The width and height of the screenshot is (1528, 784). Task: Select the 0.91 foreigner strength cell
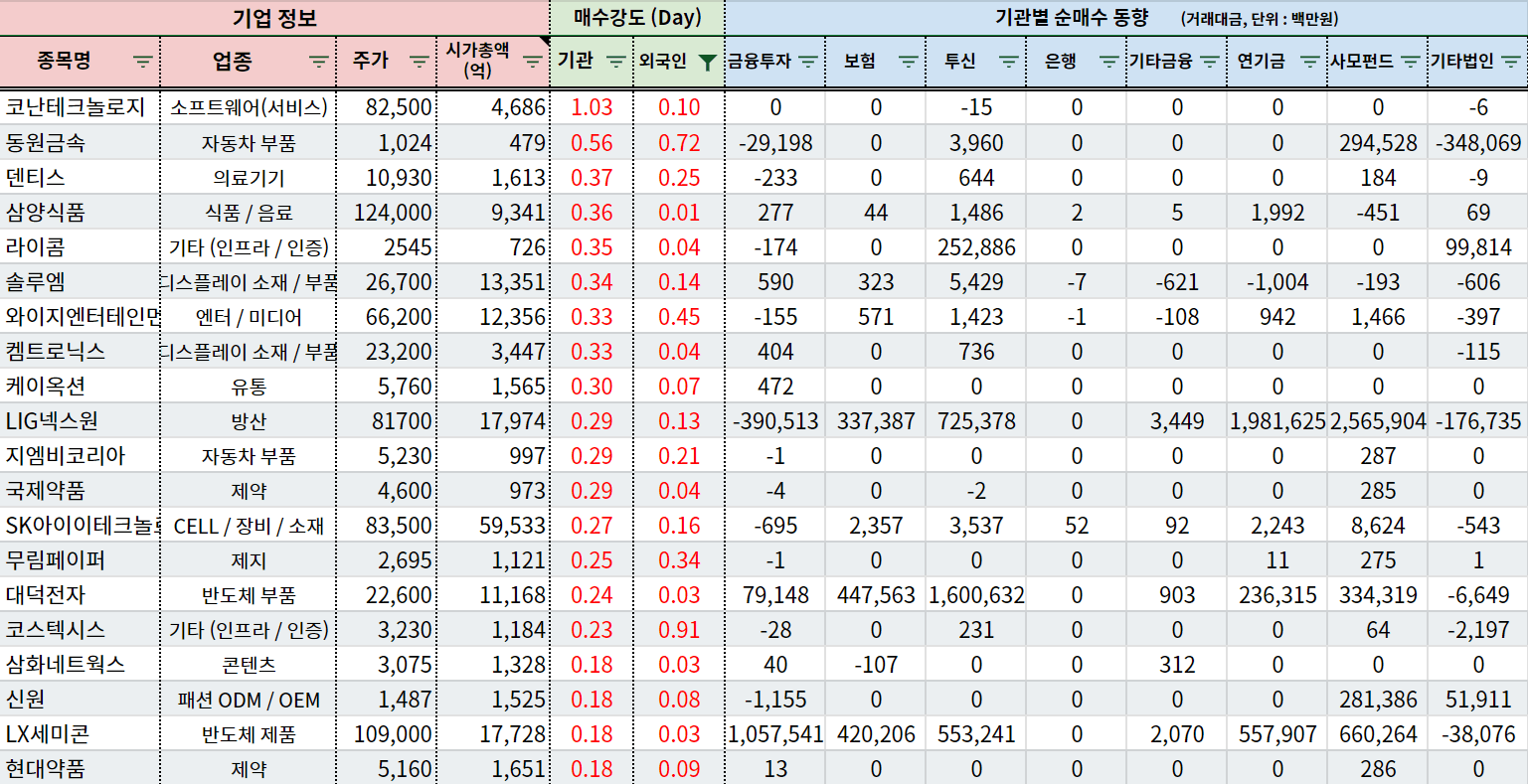679,629
